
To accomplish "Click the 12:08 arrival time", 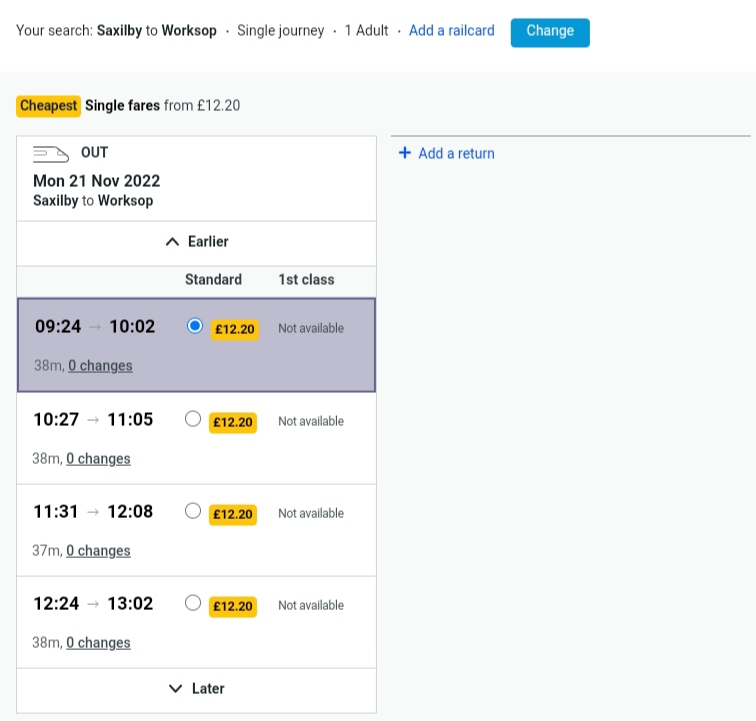I will [130, 512].
